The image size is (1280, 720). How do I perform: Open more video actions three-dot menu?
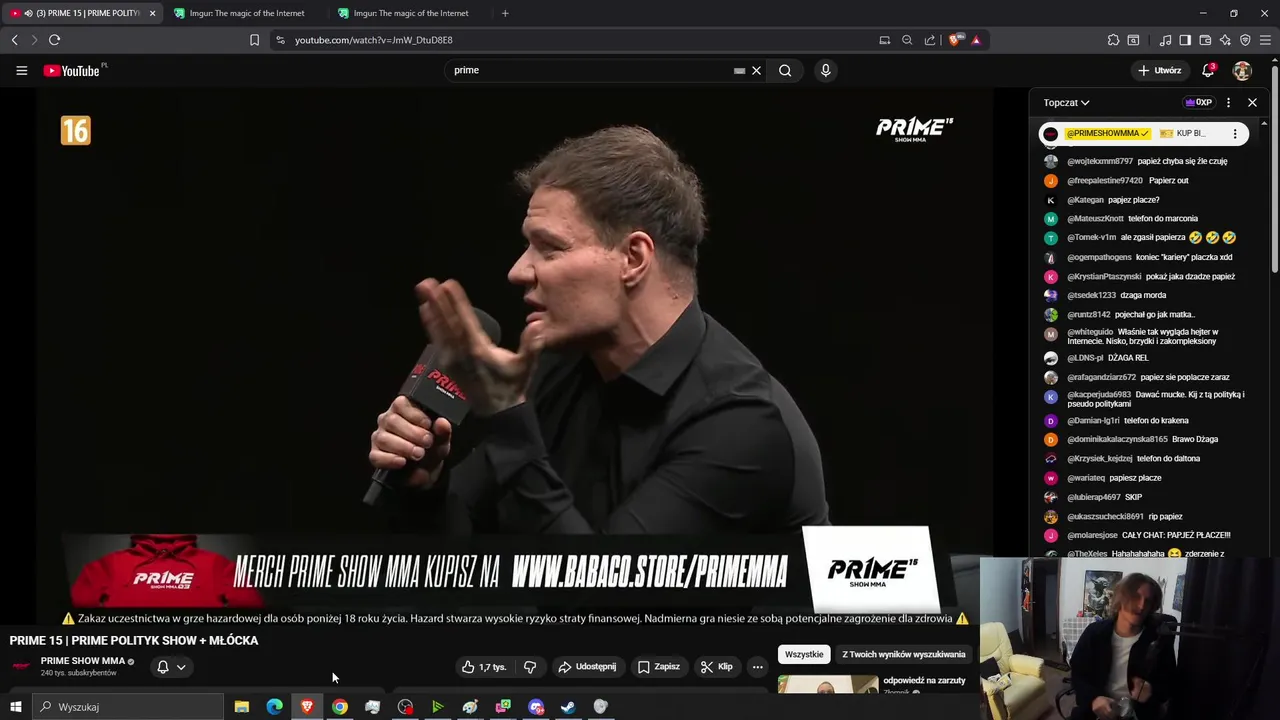point(757,667)
